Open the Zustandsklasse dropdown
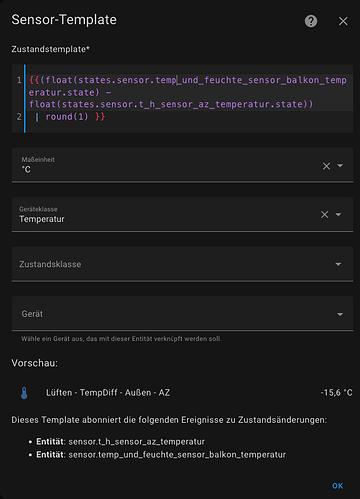The image size is (360, 499). point(182,264)
